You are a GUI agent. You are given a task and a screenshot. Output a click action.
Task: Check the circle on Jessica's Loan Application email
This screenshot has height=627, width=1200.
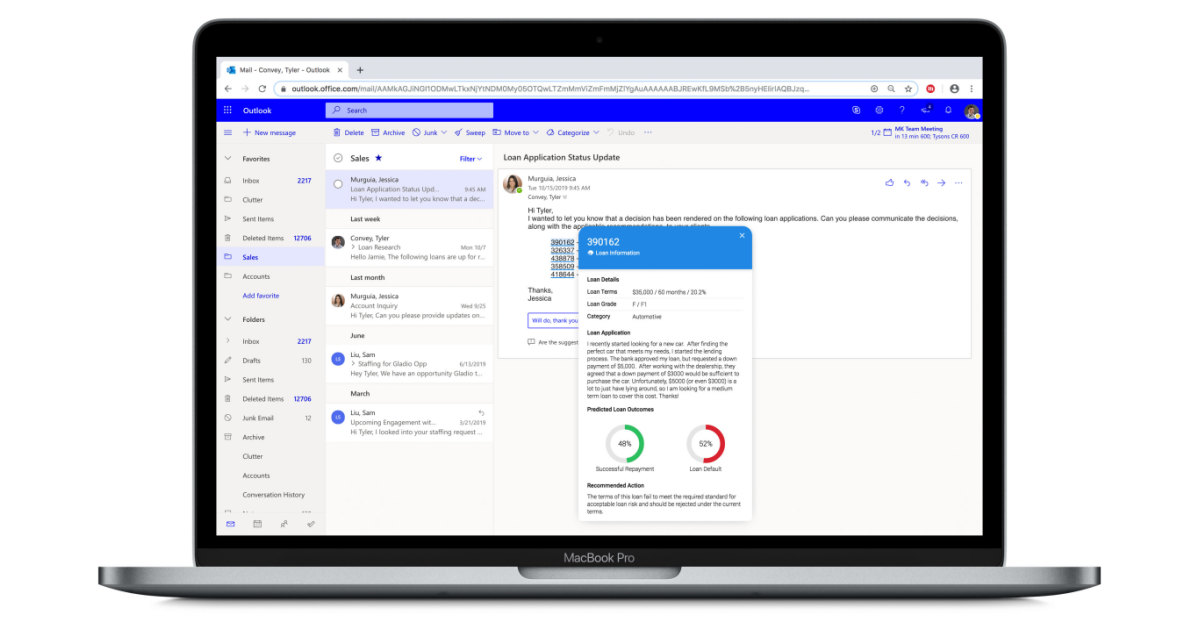coord(338,184)
